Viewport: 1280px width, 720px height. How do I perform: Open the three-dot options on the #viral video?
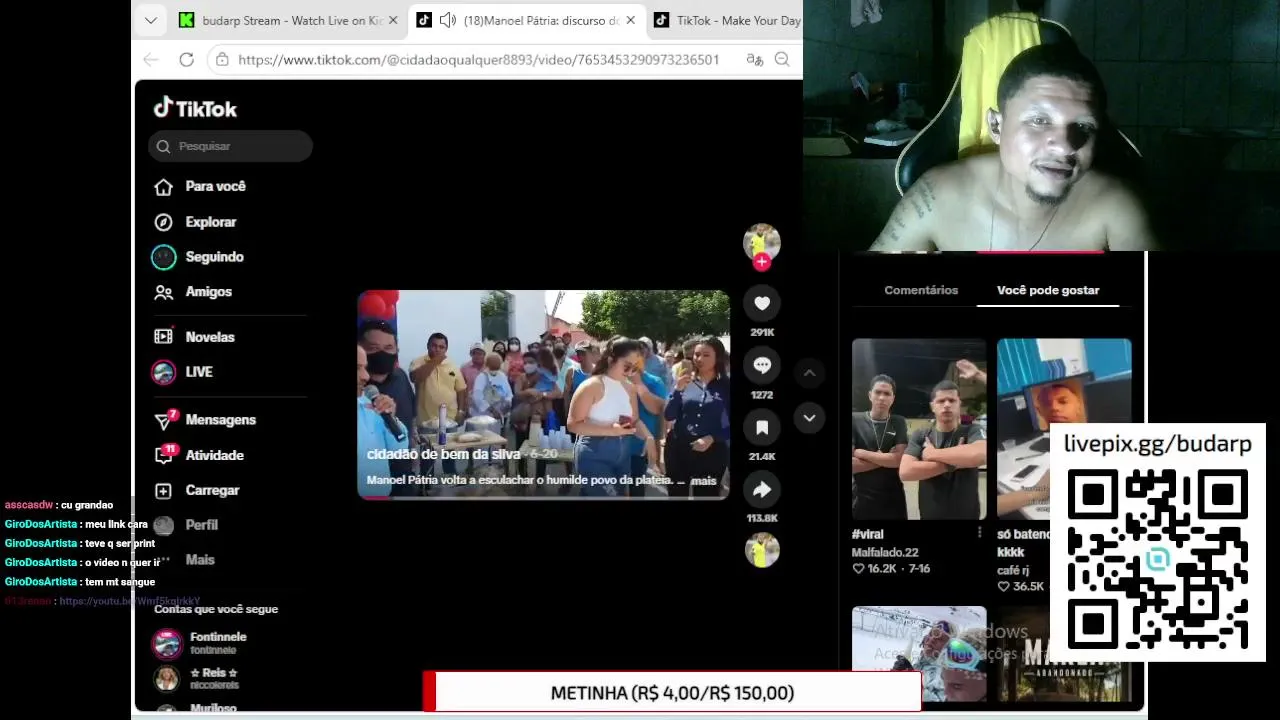(x=979, y=533)
